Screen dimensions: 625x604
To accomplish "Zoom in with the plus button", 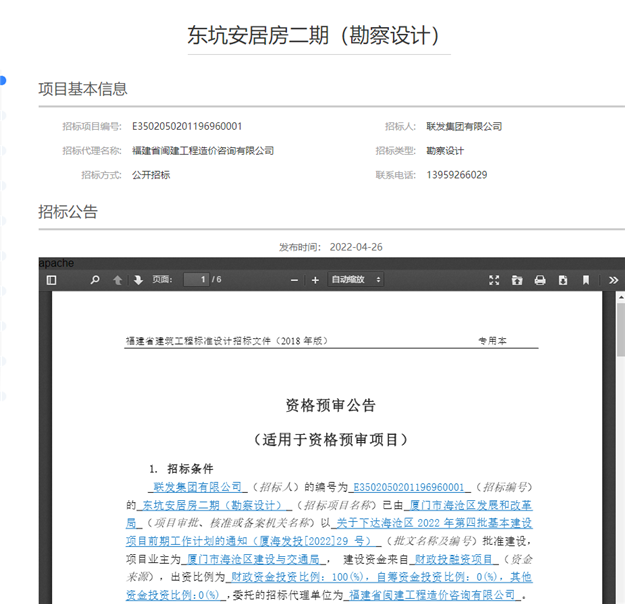I will (x=315, y=280).
